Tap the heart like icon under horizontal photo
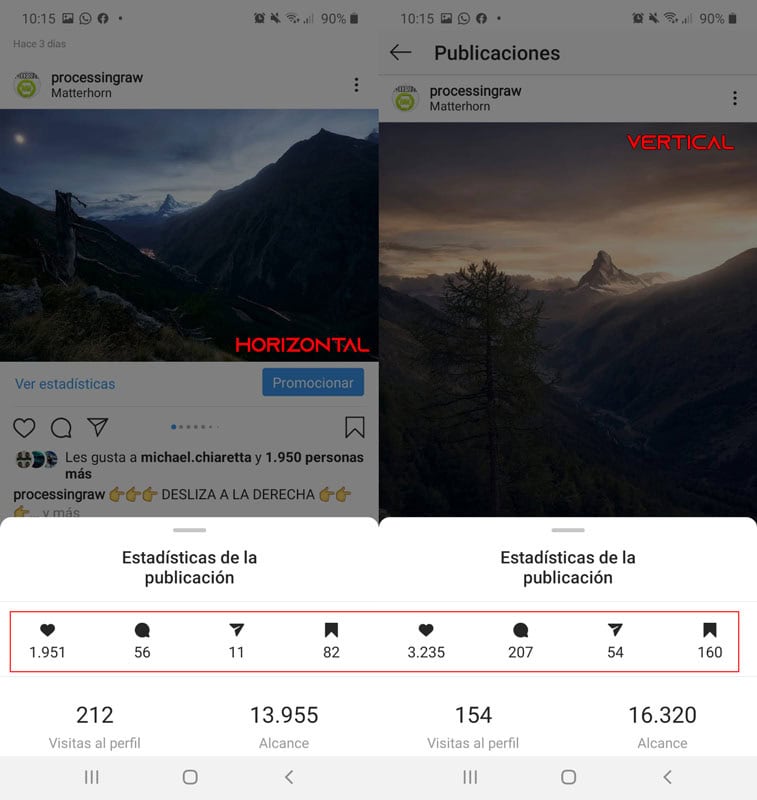Viewport: 757px width, 800px height. [x=24, y=428]
